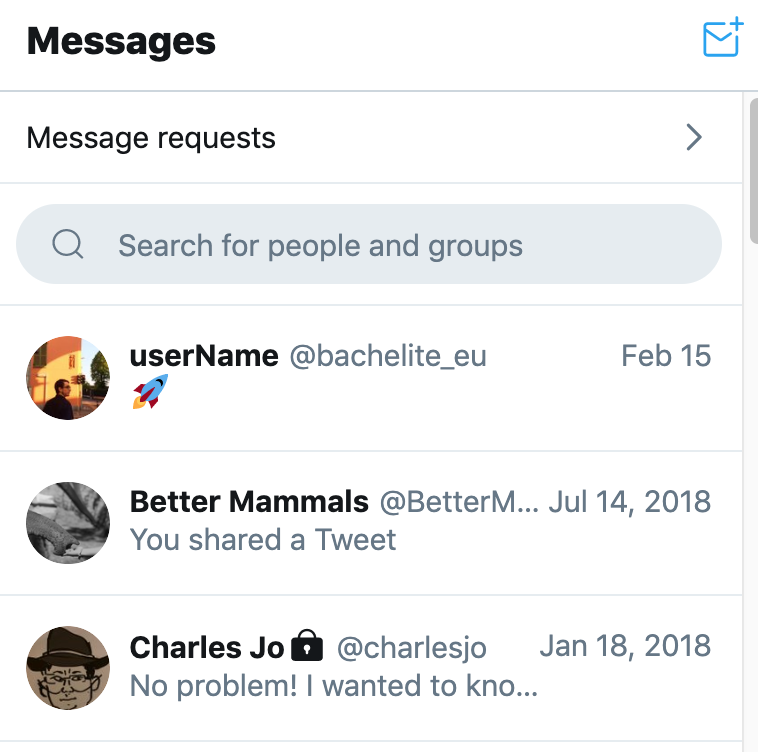The width and height of the screenshot is (758, 752).
Task: Click the conversation list scrollbar thumb
Action: click(x=754, y=170)
